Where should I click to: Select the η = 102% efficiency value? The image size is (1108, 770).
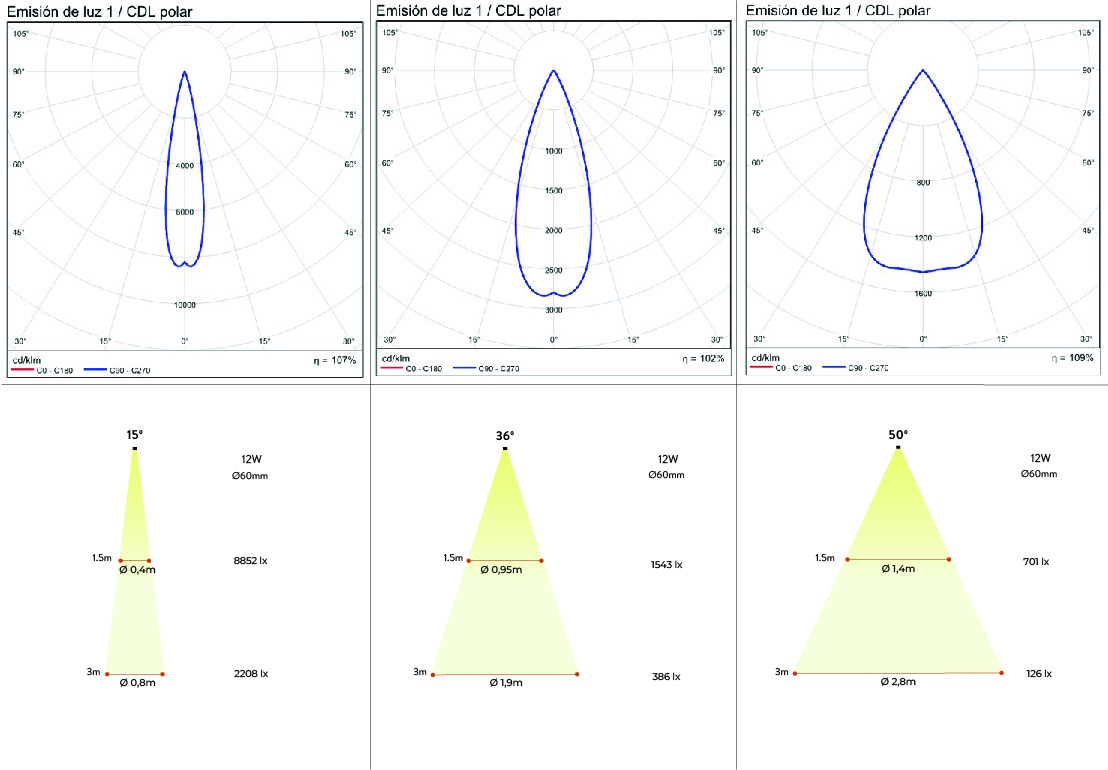699,357
